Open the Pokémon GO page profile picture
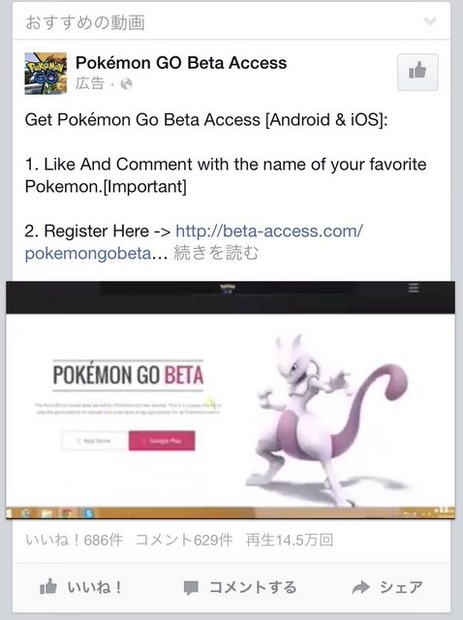The height and width of the screenshot is (620, 463). coord(45,73)
